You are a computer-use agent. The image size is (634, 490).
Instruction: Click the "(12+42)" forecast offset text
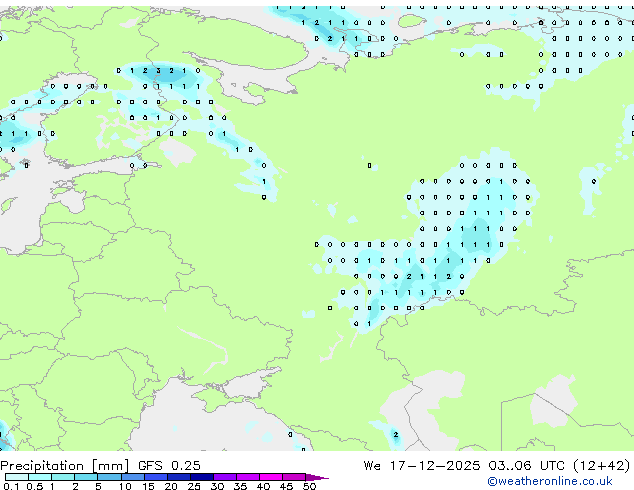tap(601, 466)
